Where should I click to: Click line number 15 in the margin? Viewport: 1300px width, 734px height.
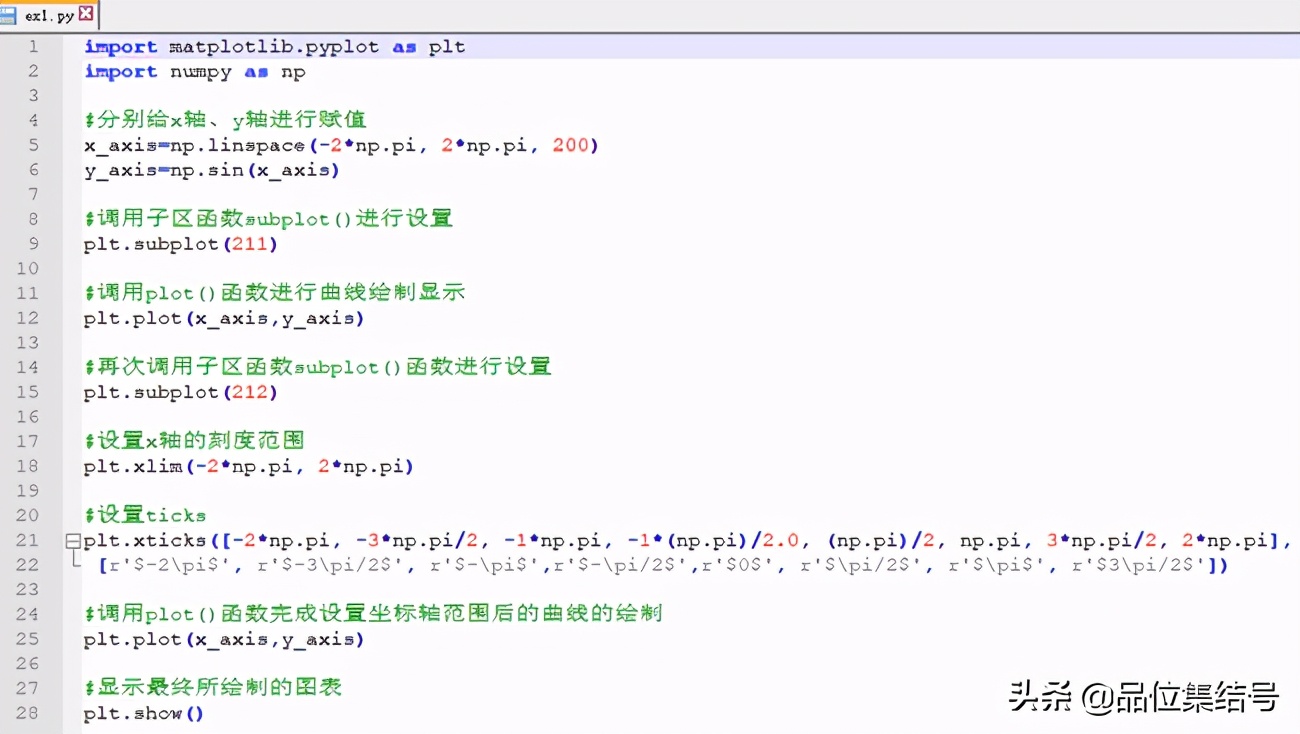[x=28, y=392]
